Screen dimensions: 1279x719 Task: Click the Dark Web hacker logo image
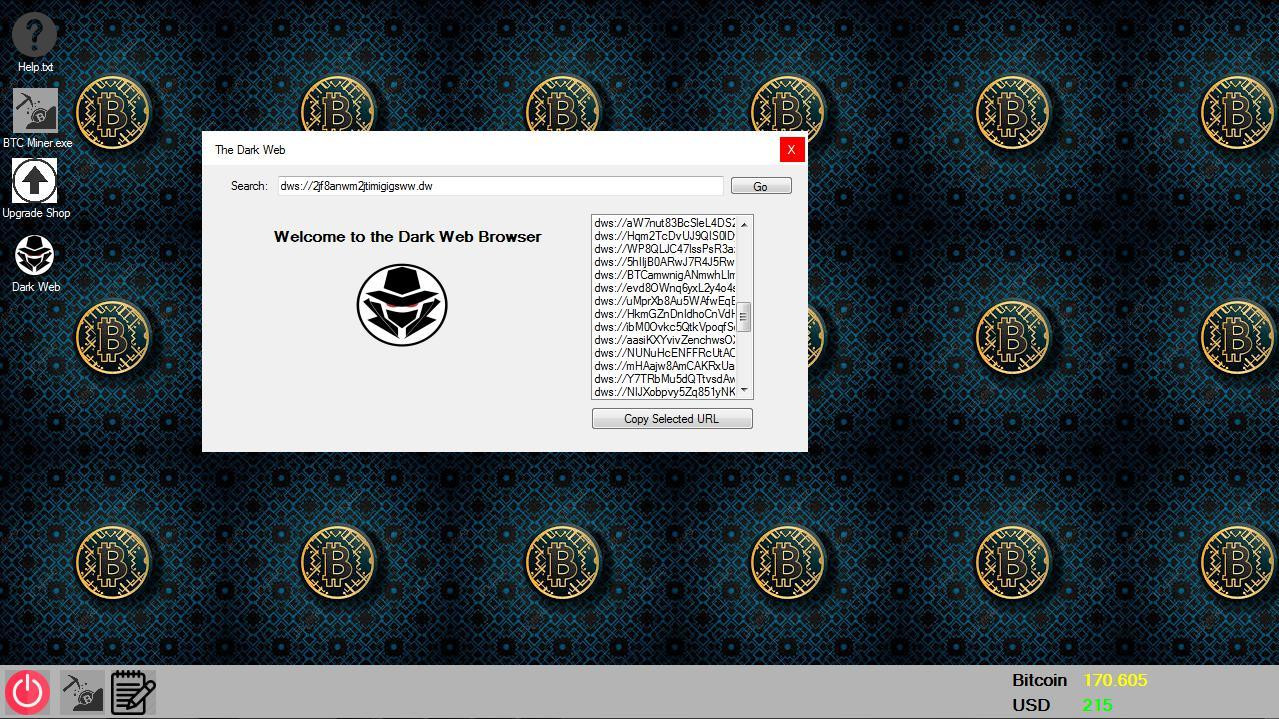tap(402, 305)
